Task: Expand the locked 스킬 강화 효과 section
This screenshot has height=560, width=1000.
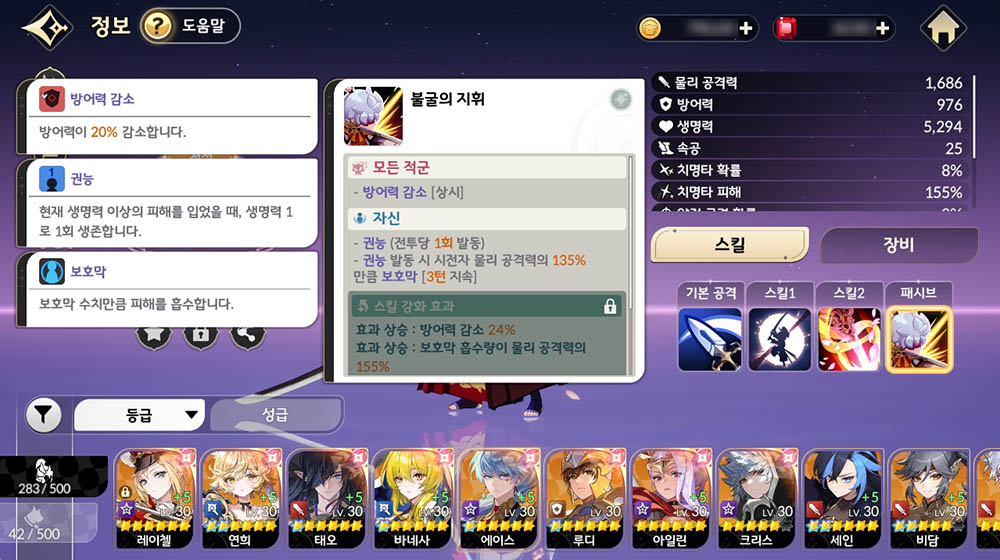Action: coord(486,306)
